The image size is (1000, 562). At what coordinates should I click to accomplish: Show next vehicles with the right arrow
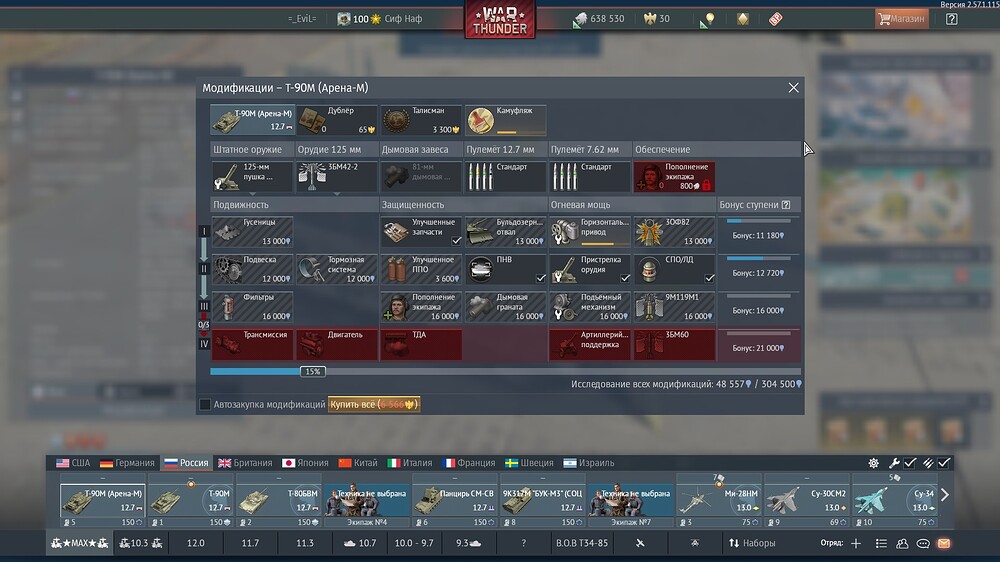pos(945,494)
